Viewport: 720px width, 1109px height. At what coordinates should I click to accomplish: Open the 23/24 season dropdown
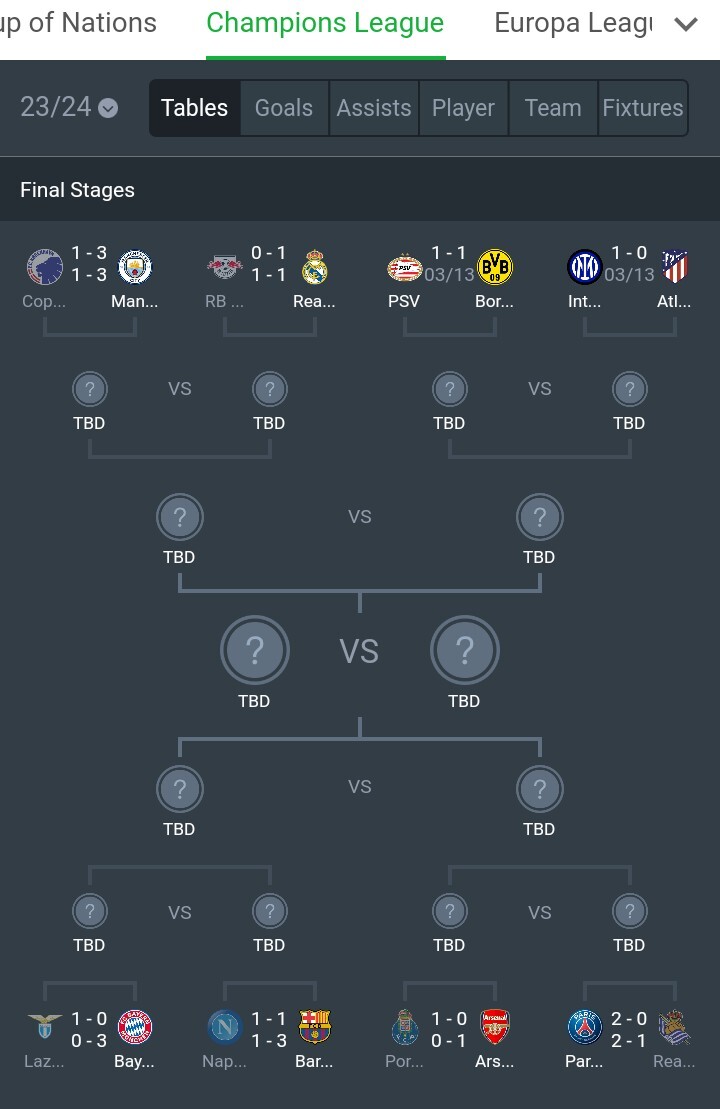(69, 108)
